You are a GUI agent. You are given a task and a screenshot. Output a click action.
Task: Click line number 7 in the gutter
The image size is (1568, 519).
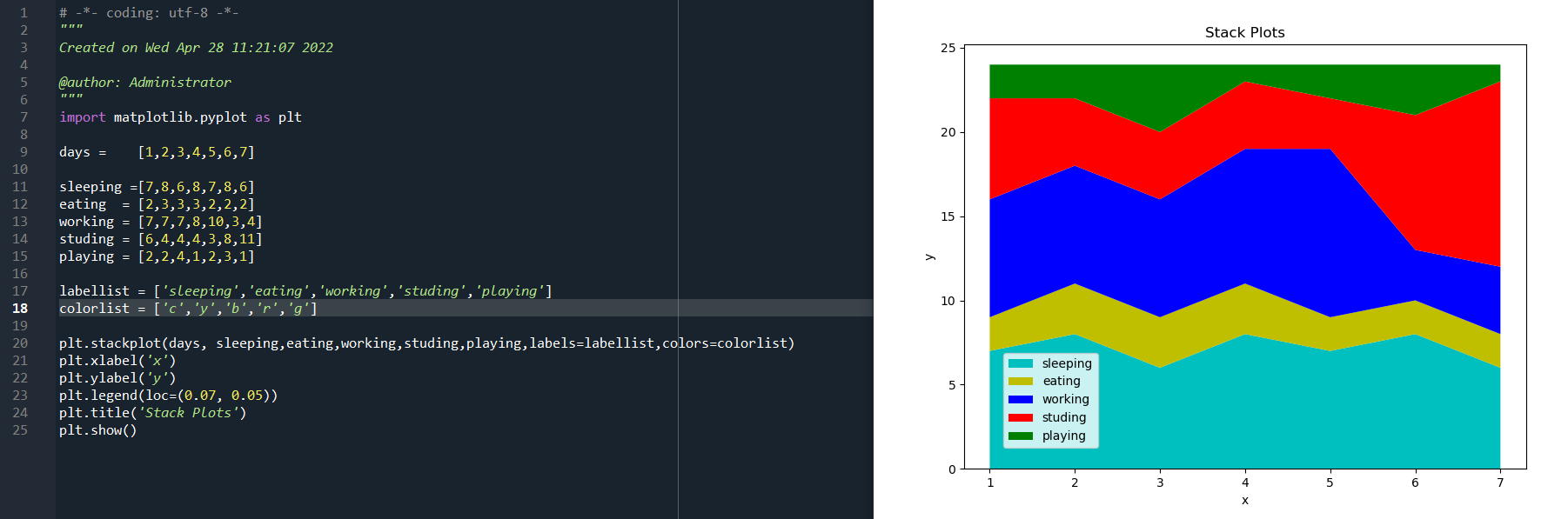(x=23, y=117)
